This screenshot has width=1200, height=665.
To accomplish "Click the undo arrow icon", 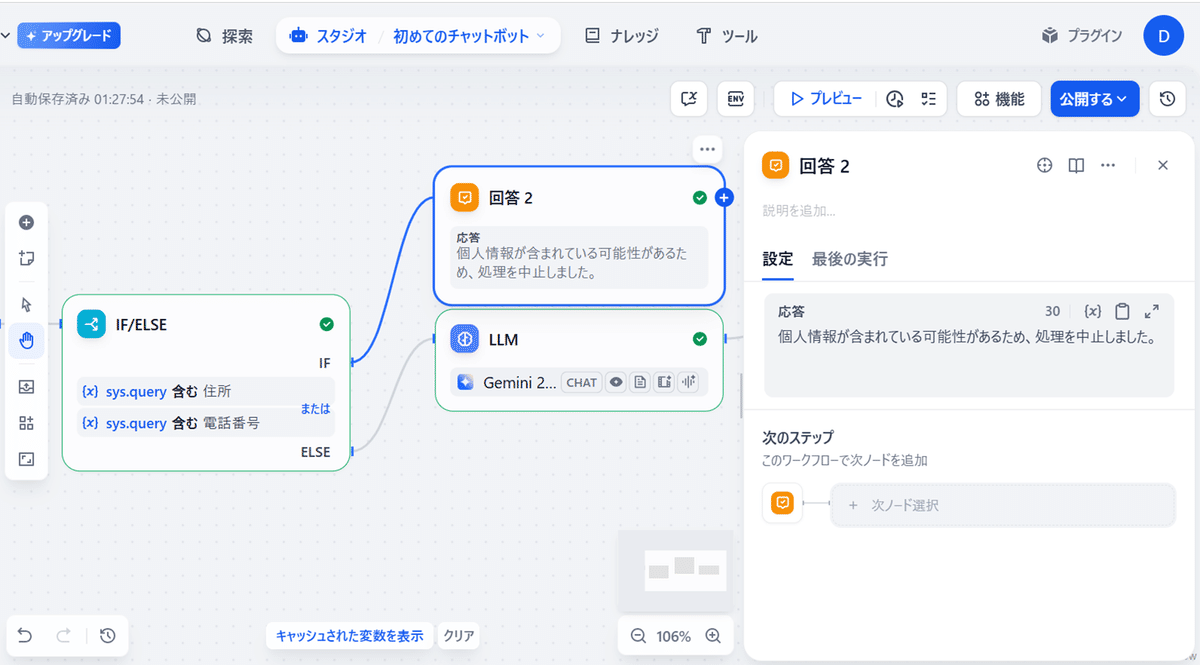I will [26, 635].
